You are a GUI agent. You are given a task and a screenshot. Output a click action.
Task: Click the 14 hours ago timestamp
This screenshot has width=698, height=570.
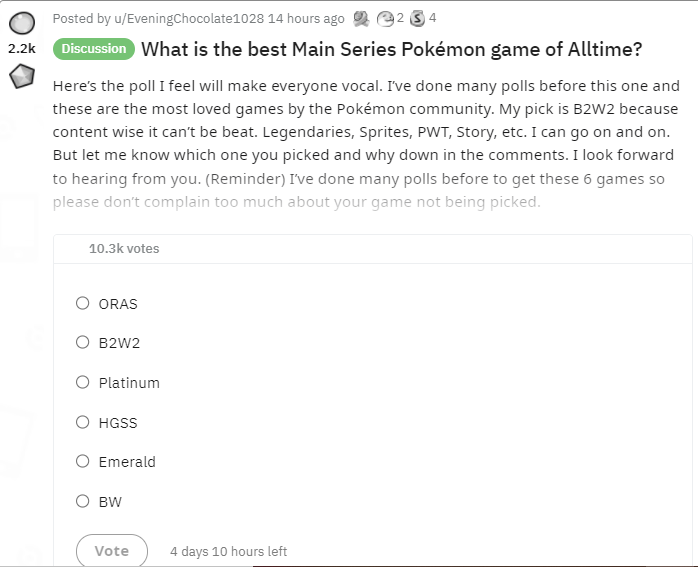pos(306,18)
